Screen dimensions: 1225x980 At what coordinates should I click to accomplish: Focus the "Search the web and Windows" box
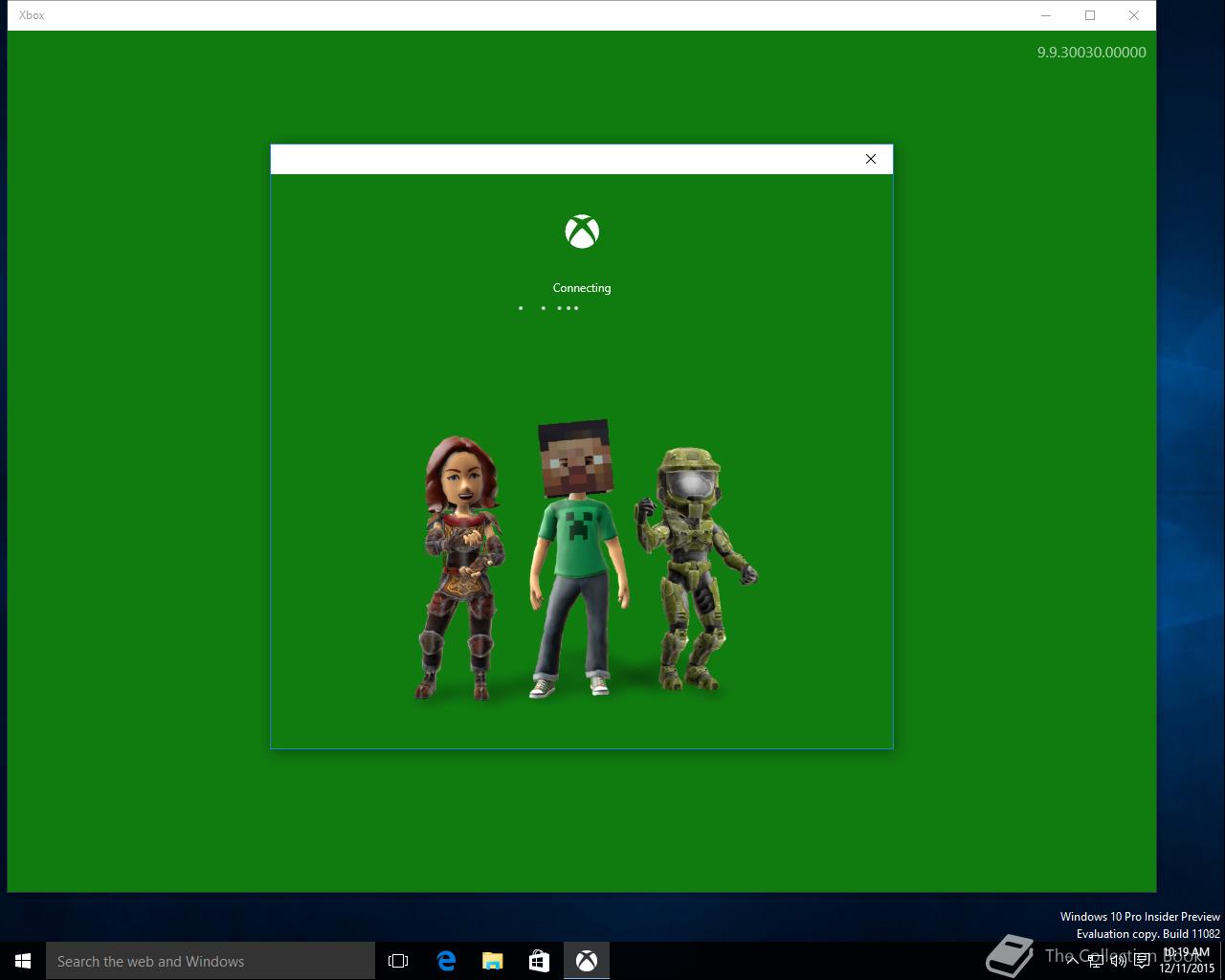click(211, 961)
